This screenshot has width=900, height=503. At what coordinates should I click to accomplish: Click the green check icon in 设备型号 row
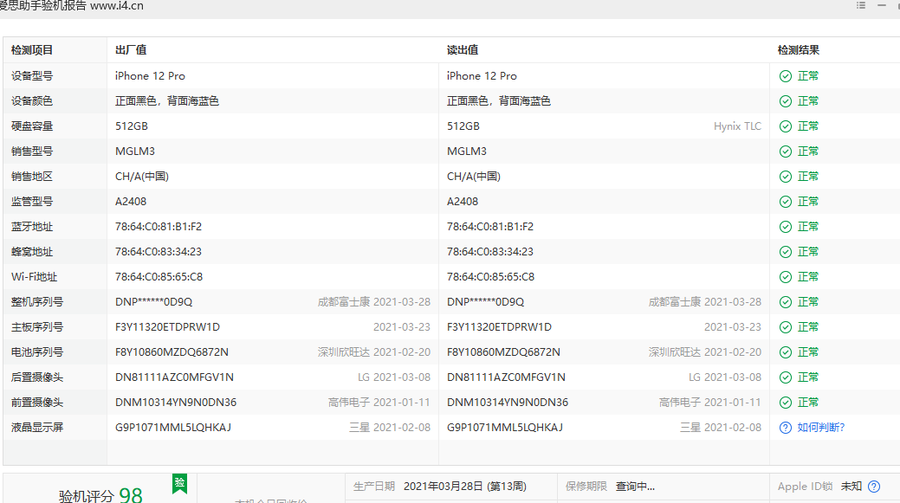[785, 76]
